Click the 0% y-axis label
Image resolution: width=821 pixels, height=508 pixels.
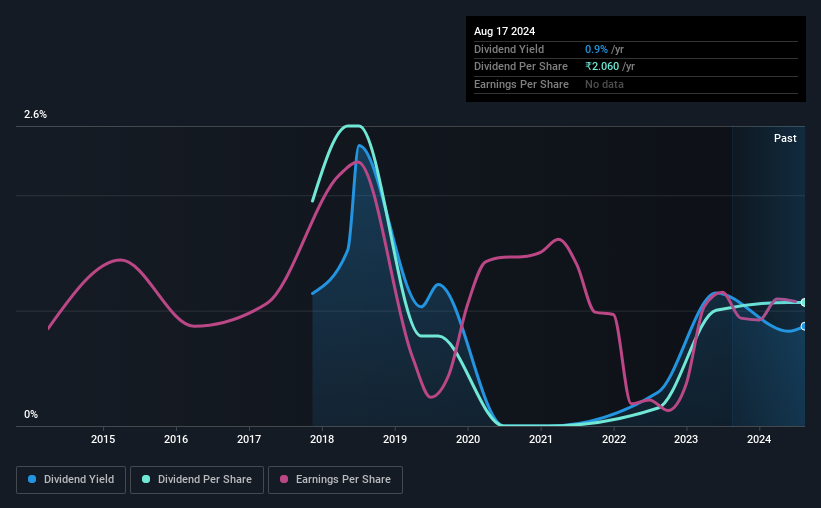tap(31, 414)
